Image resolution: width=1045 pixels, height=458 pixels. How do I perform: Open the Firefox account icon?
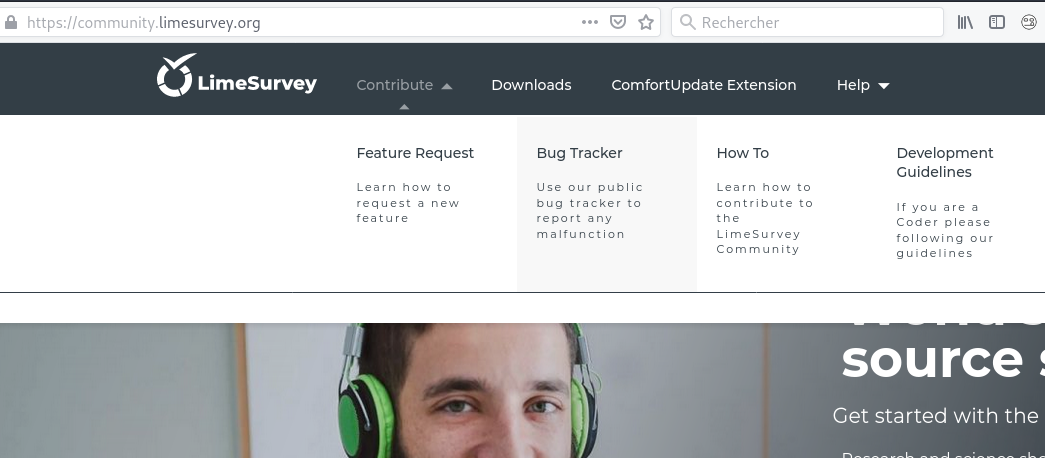tap(1029, 22)
